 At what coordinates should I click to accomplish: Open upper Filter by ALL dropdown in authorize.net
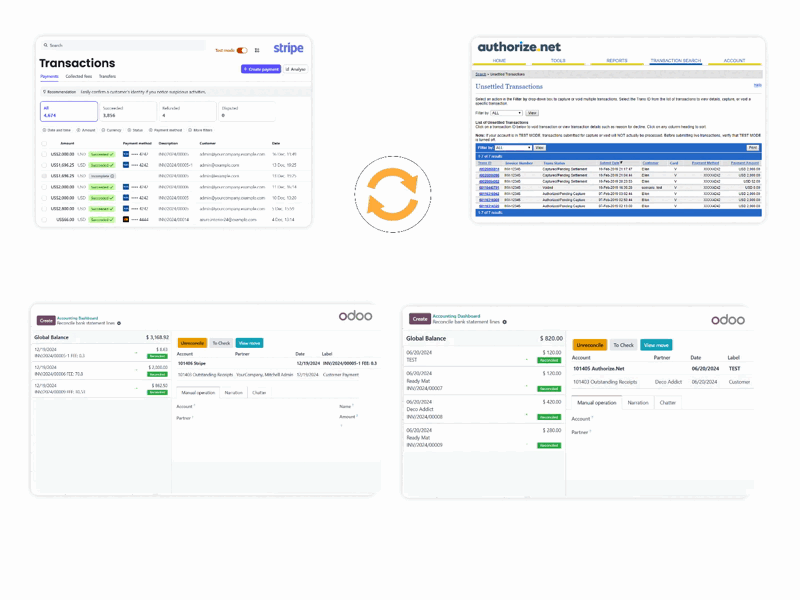(x=506, y=113)
